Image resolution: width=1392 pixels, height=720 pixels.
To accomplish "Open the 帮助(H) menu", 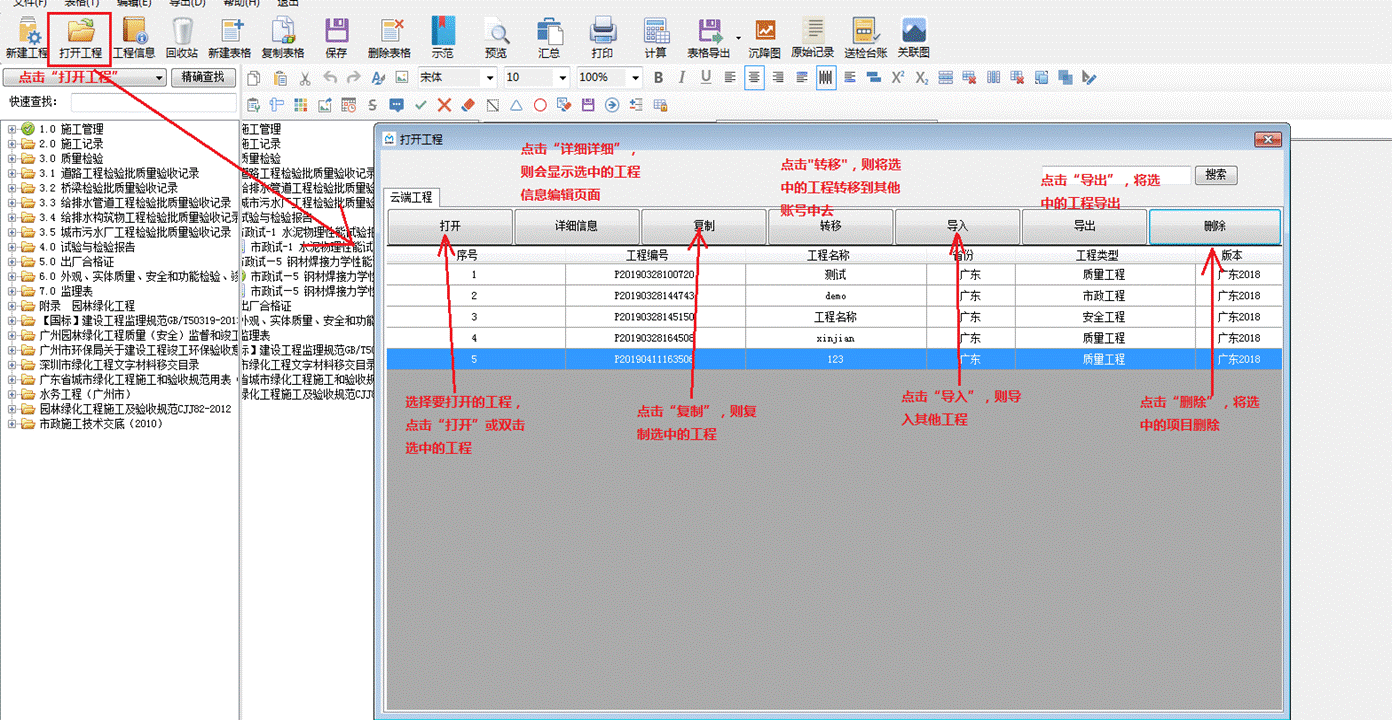I will click(242, 4).
